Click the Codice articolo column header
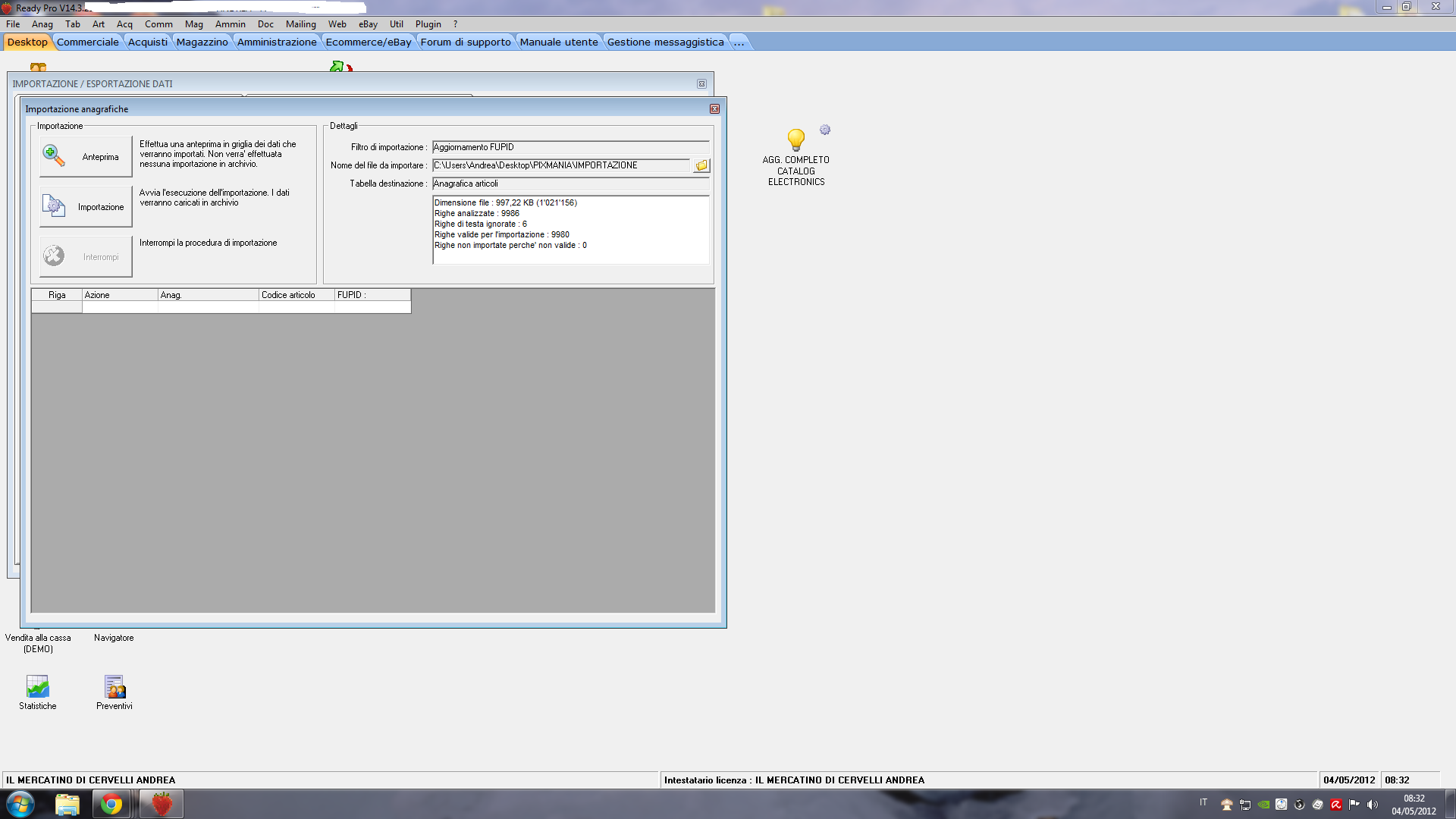The width and height of the screenshot is (1456, 819). pyautogui.click(x=296, y=295)
